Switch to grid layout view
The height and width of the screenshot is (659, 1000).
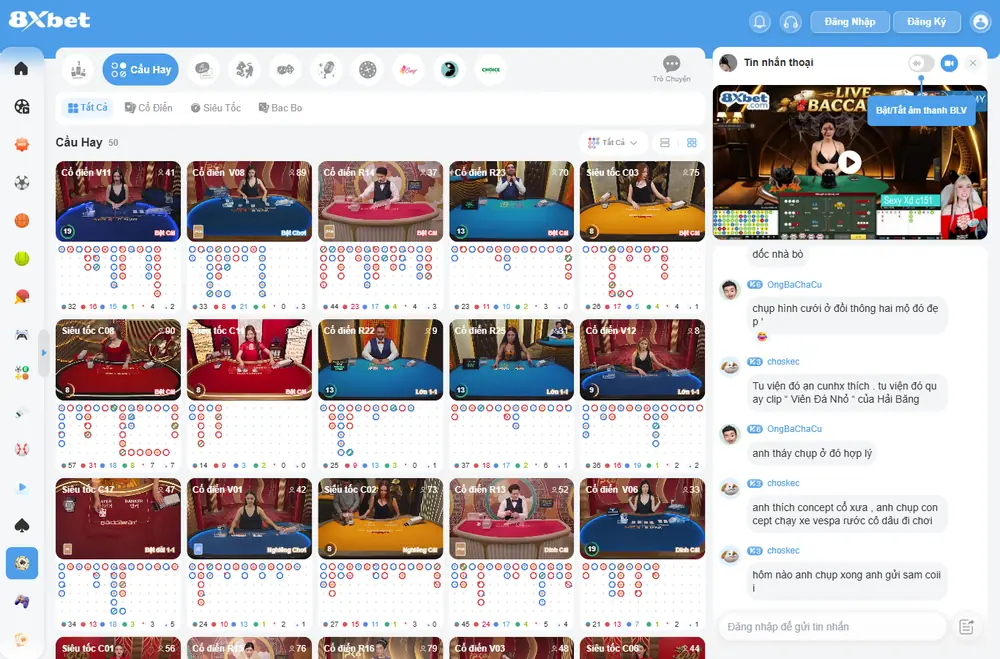tap(692, 142)
